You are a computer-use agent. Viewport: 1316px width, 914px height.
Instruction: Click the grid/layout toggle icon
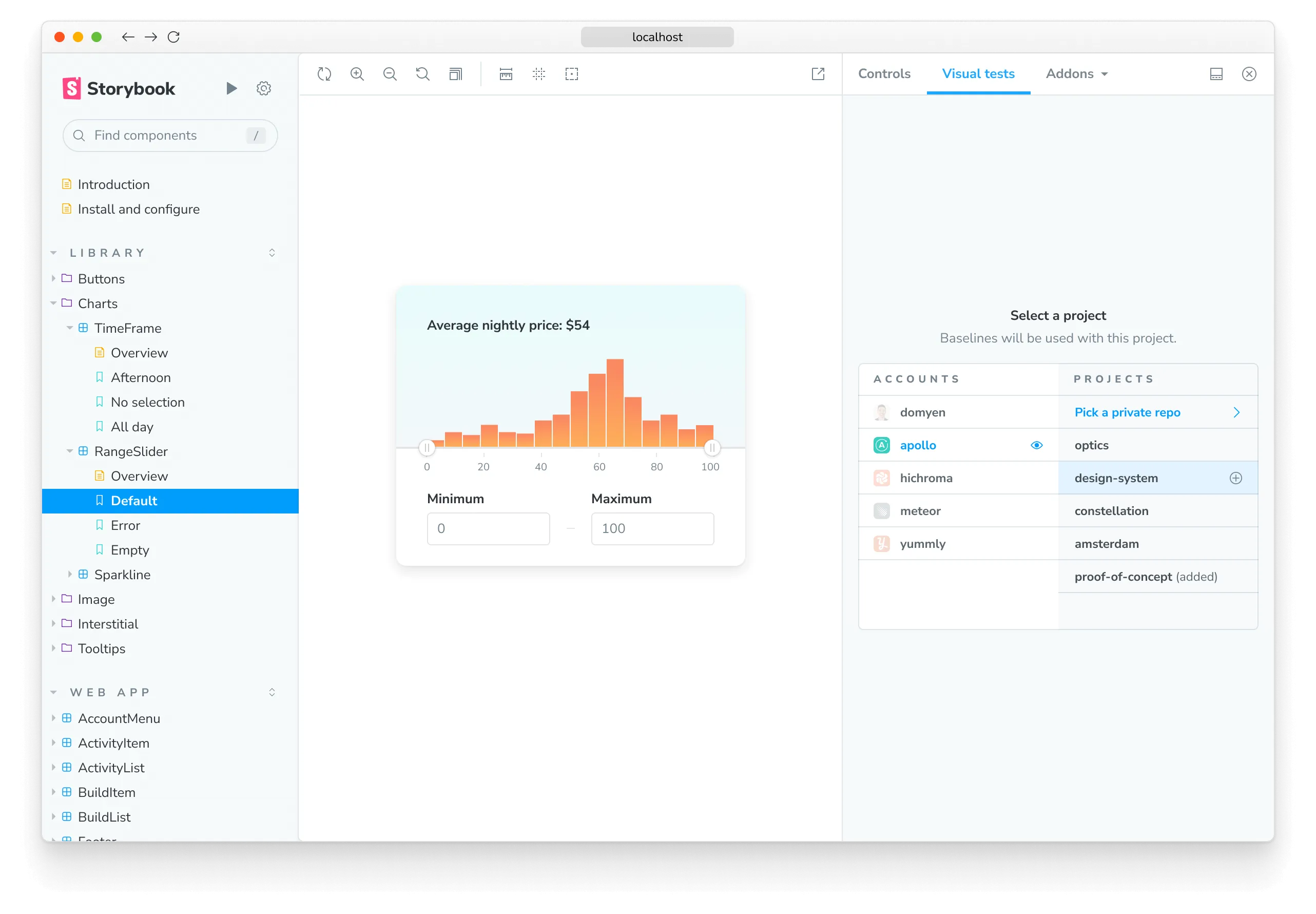point(539,74)
